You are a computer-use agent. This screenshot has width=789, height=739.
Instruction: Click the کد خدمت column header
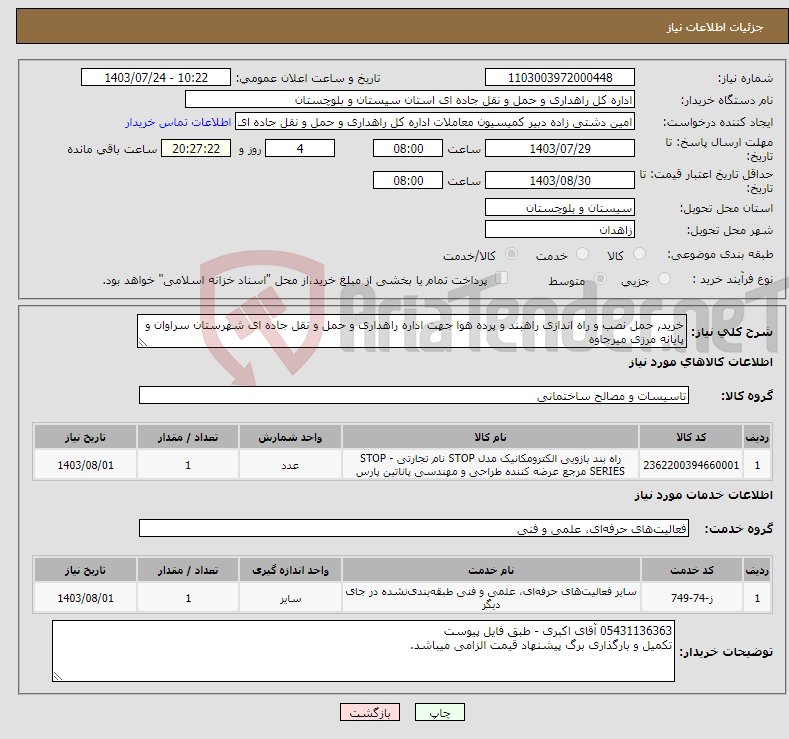coord(691,569)
